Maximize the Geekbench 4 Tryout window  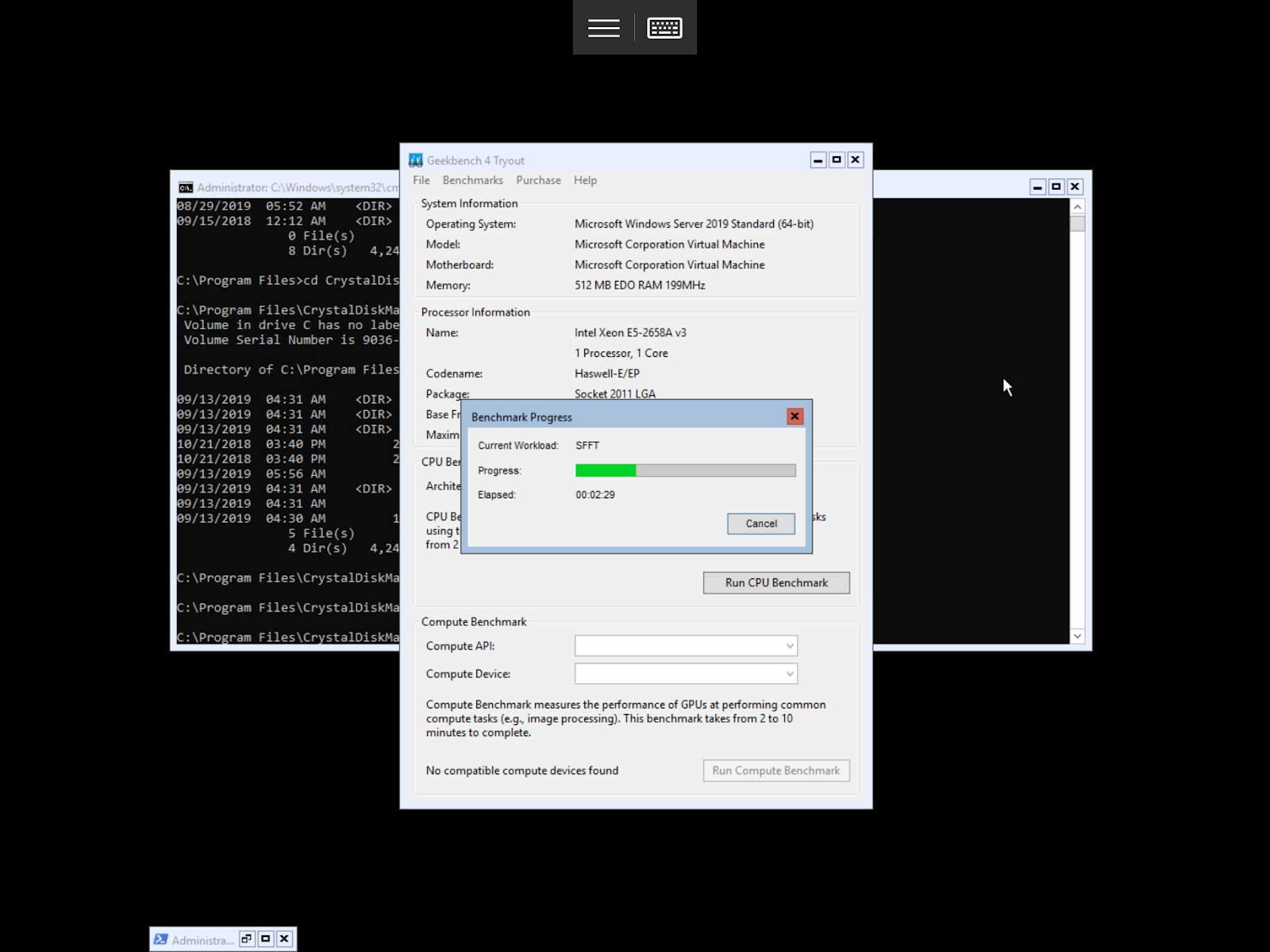(x=837, y=160)
